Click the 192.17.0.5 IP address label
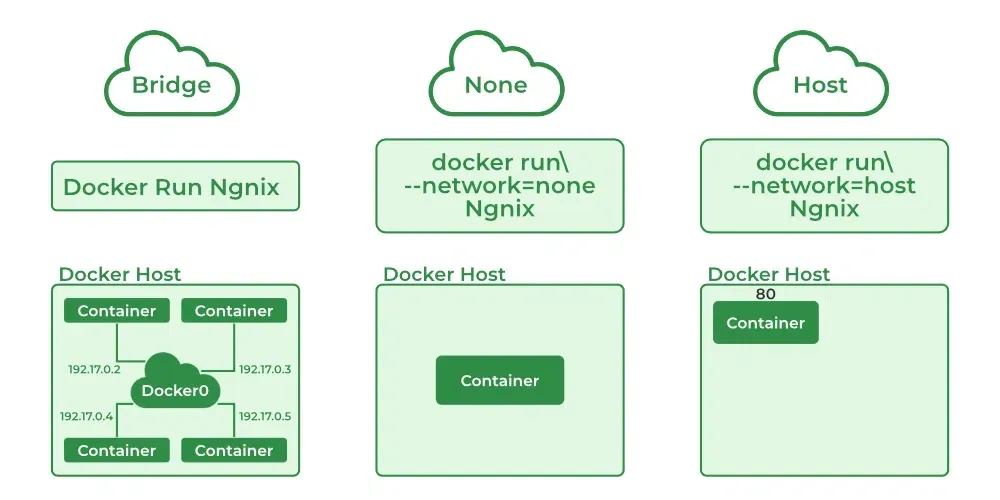The height and width of the screenshot is (500, 1000). tap(265, 416)
